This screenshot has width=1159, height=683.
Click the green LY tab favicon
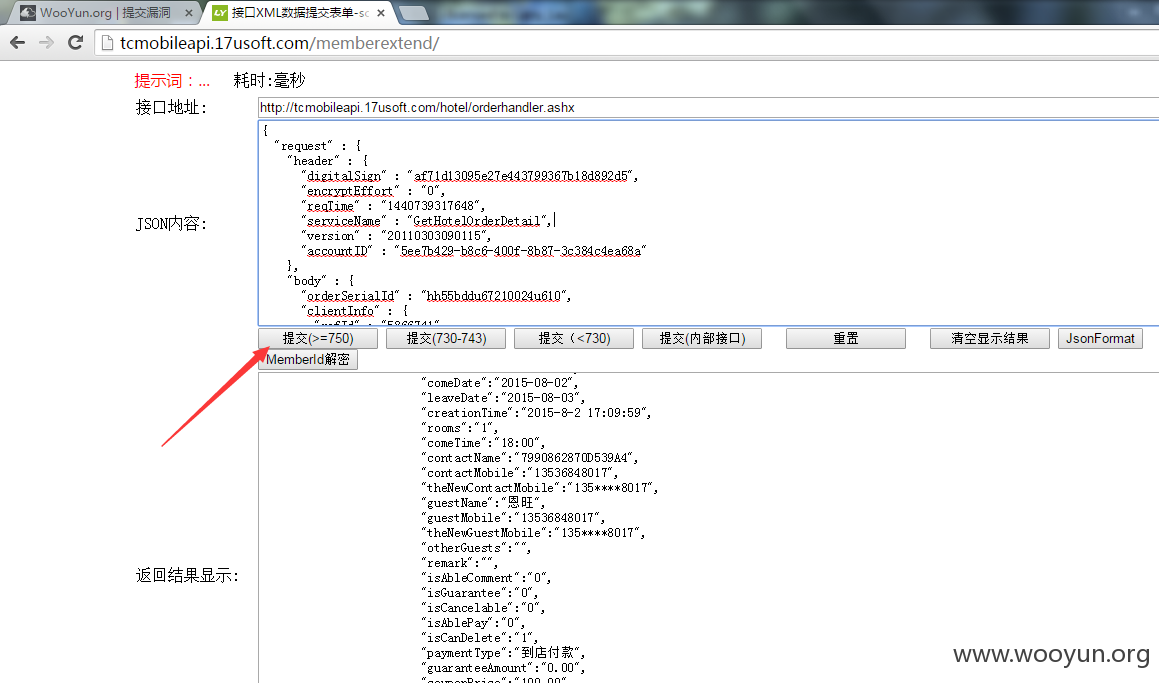[x=220, y=13]
